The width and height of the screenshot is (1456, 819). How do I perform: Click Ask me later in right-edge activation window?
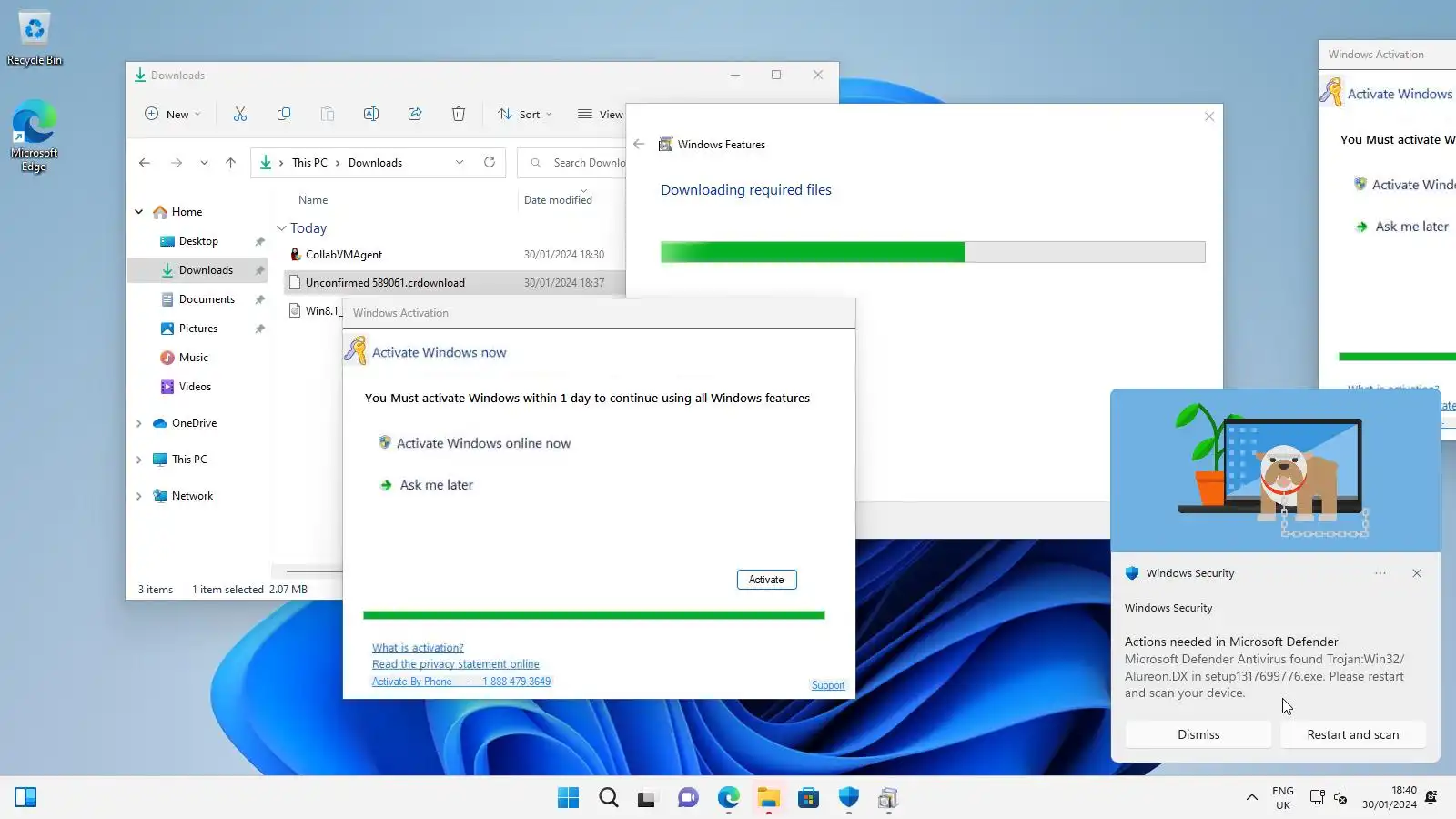[x=1402, y=227]
